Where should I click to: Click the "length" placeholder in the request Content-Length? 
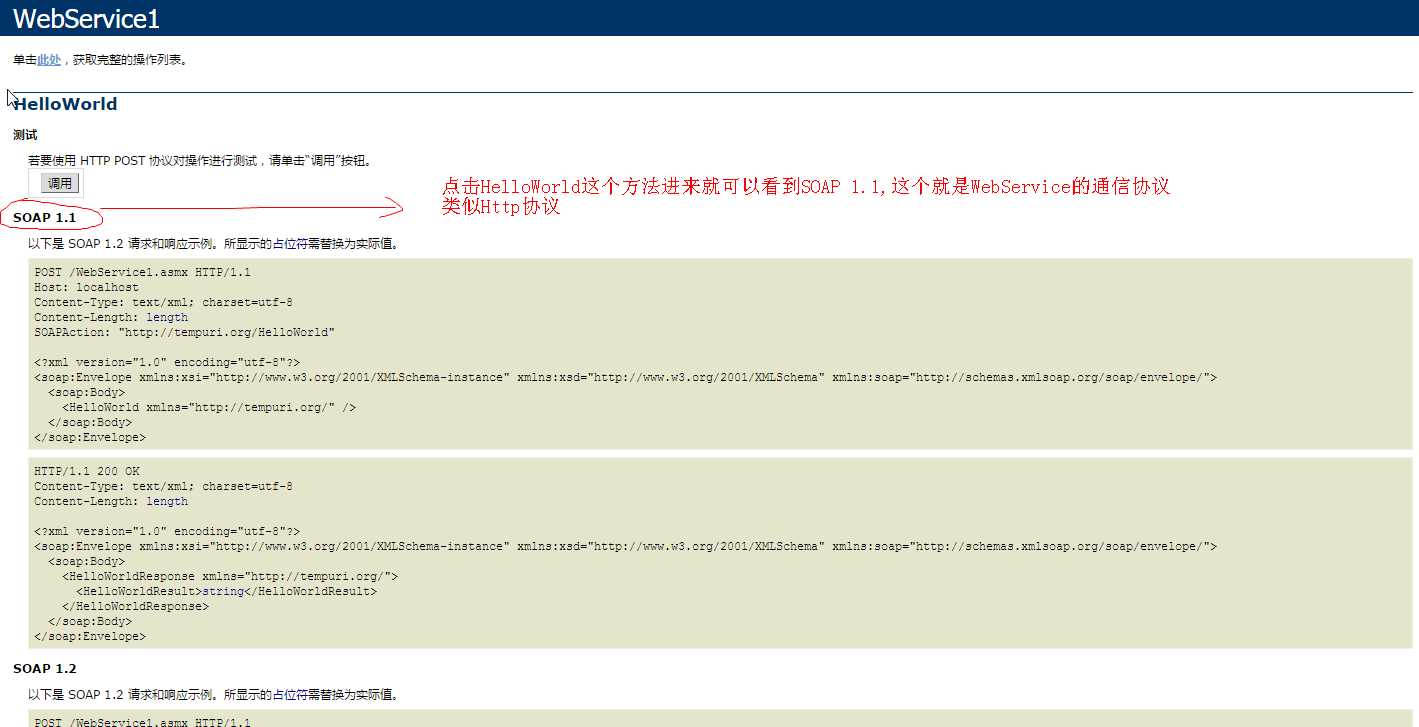(x=167, y=317)
